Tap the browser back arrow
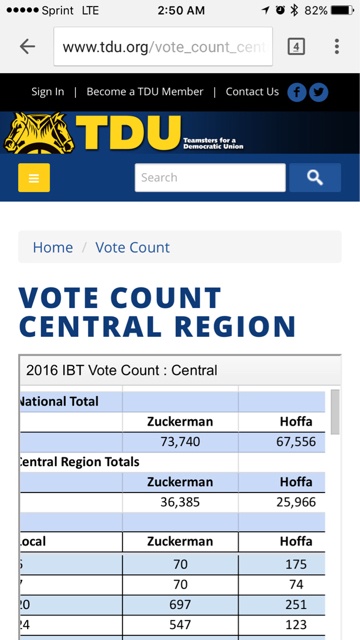 click(27, 47)
